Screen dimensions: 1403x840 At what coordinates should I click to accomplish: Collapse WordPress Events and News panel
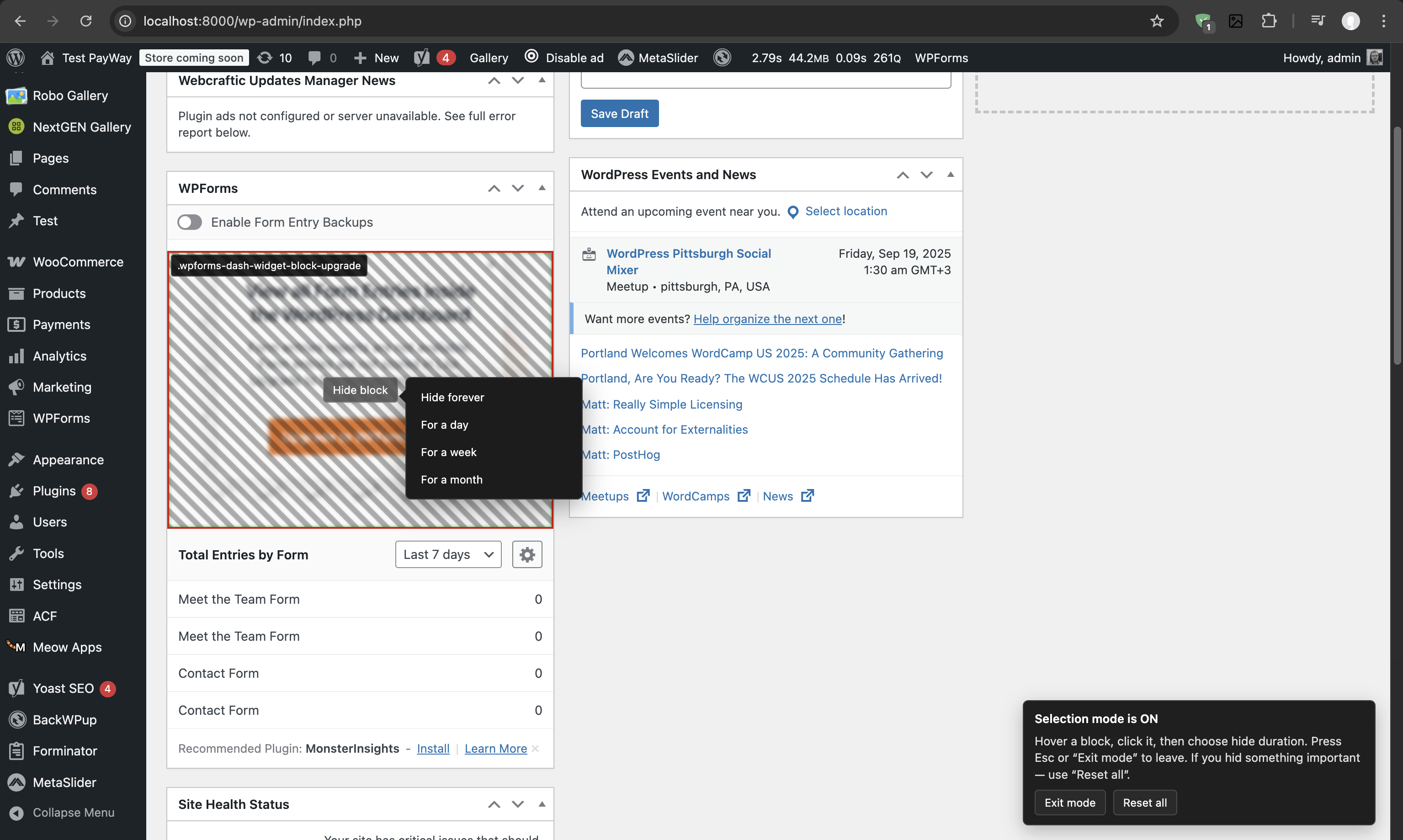pyautogui.click(x=951, y=174)
